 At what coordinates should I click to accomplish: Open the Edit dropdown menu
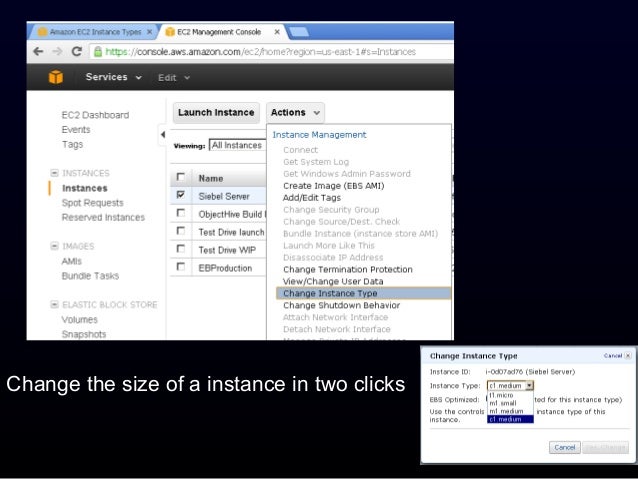pyautogui.click(x=174, y=77)
